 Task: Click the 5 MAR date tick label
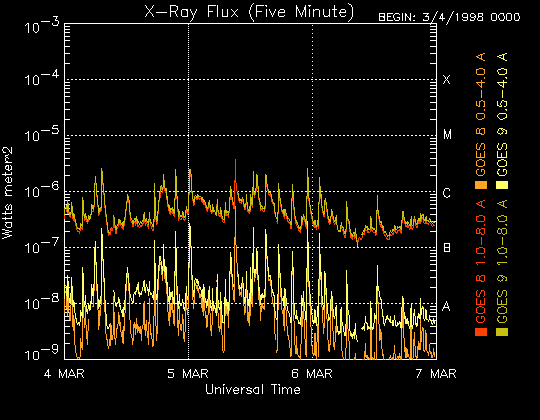click(x=188, y=374)
